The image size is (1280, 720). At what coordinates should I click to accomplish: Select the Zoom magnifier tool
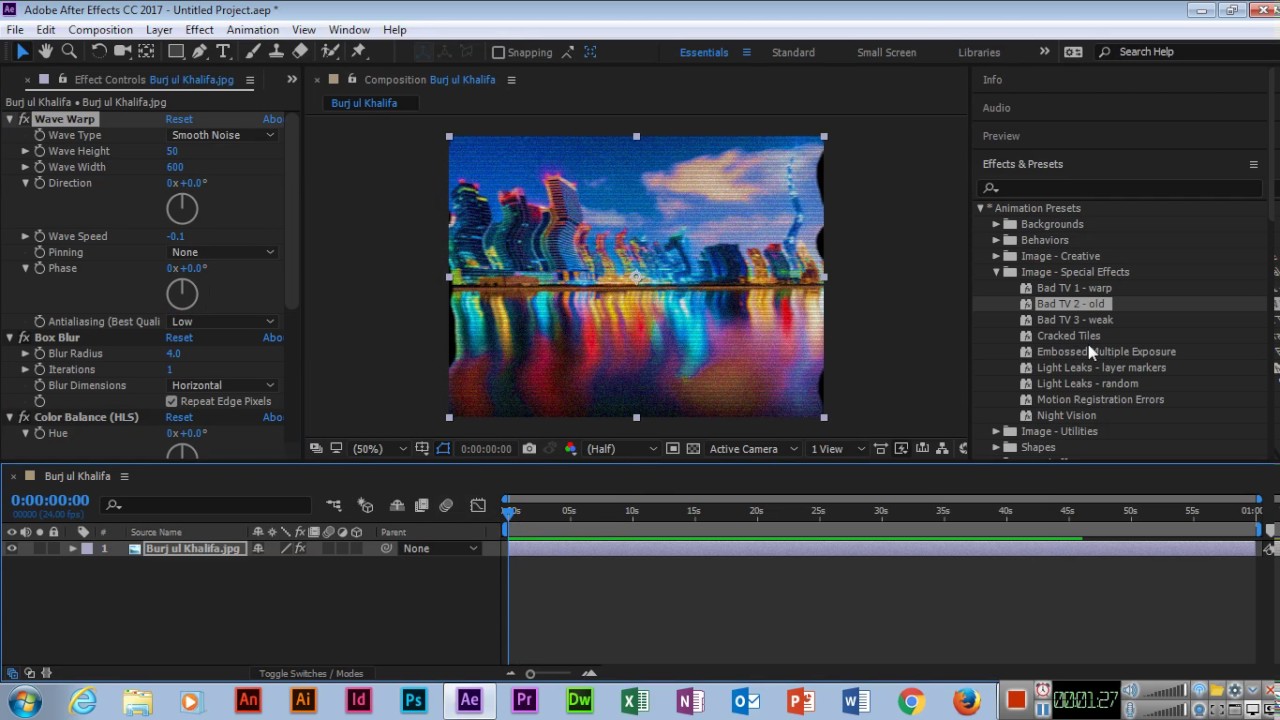pos(69,51)
